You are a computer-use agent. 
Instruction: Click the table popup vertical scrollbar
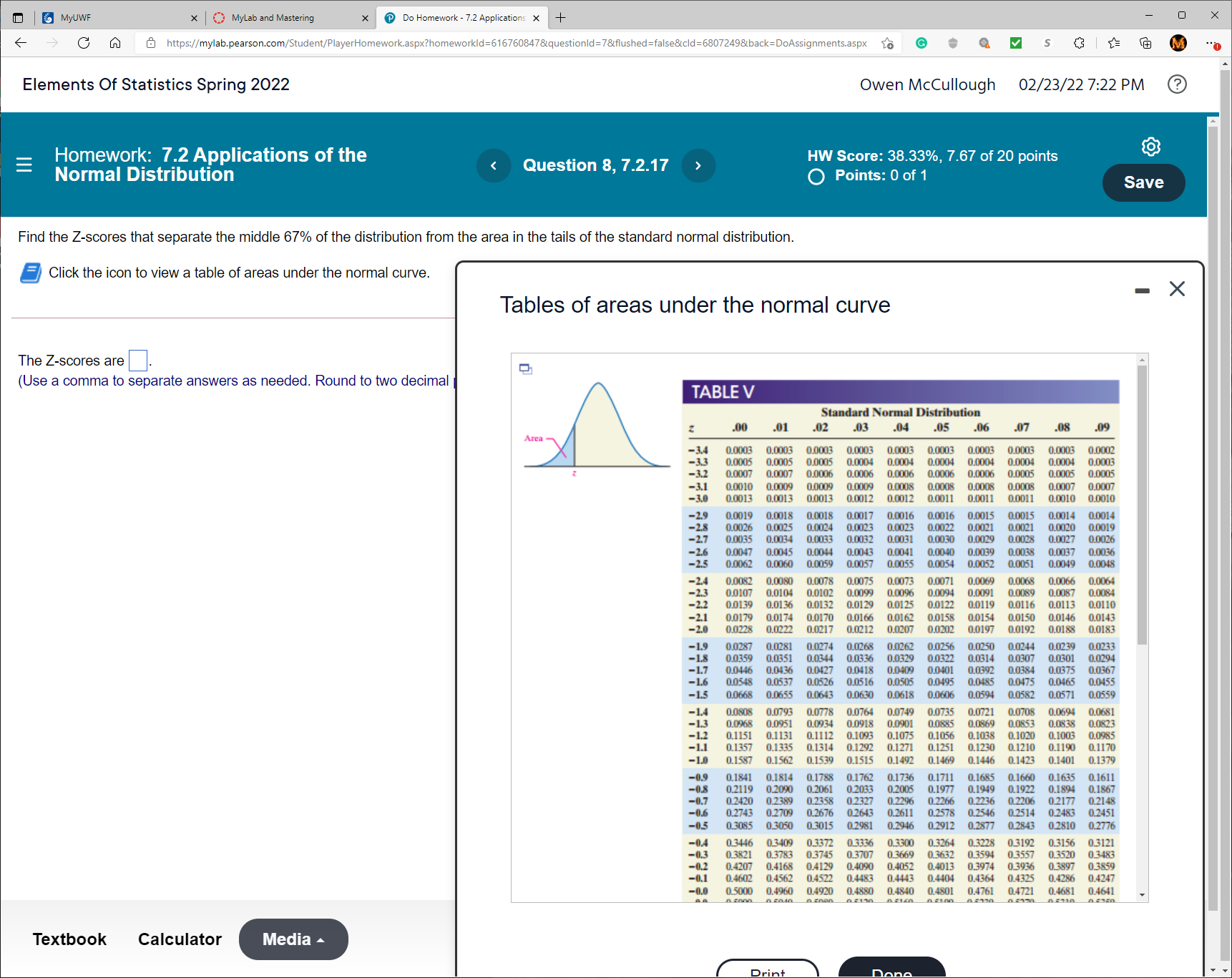[x=1142, y=504]
